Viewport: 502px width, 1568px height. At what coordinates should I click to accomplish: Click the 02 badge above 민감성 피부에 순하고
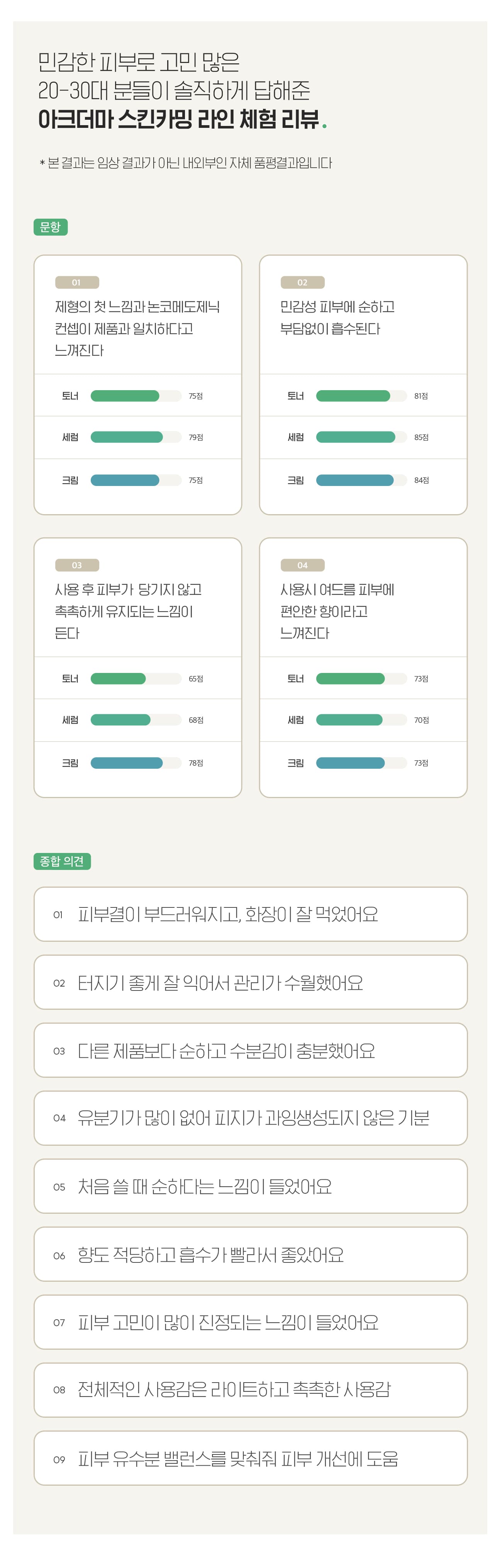tap(302, 282)
